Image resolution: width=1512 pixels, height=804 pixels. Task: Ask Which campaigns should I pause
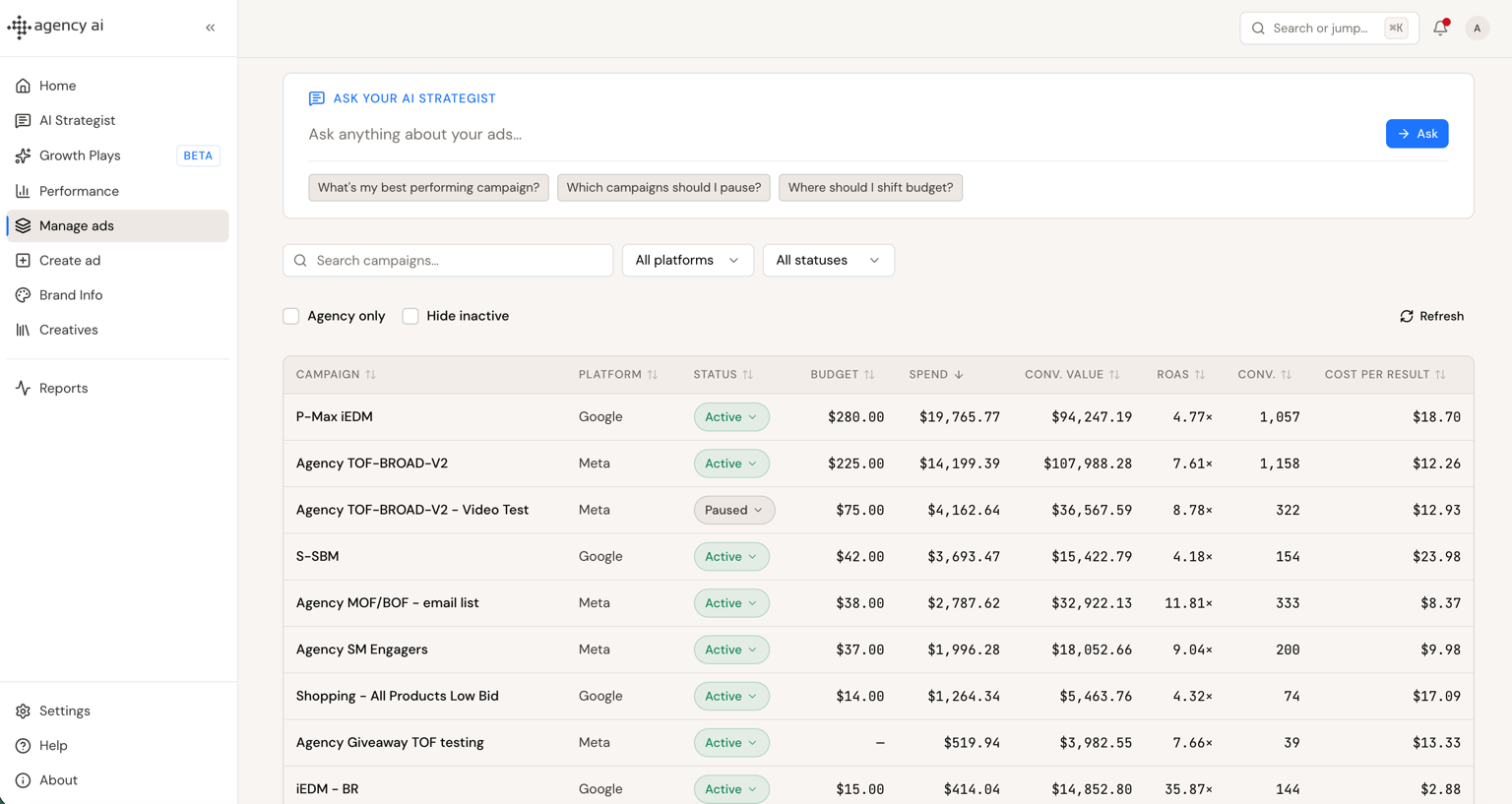click(x=663, y=188)
